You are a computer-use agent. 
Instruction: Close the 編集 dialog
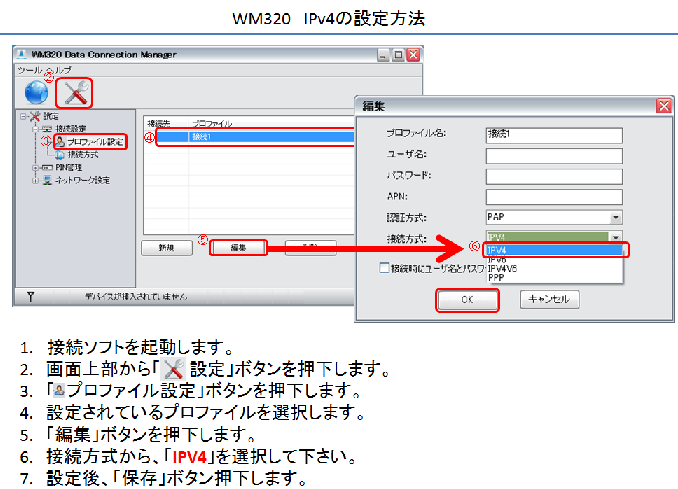click(664, 106)
